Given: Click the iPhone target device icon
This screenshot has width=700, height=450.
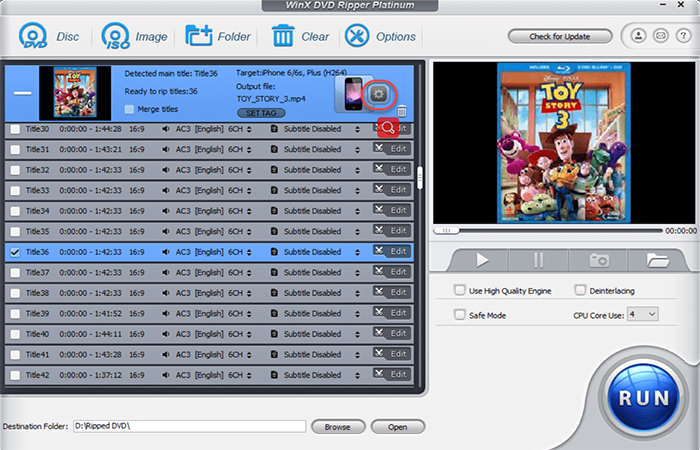Looking at the screenshot, I should pyautogui.click(x=353, y=94).
